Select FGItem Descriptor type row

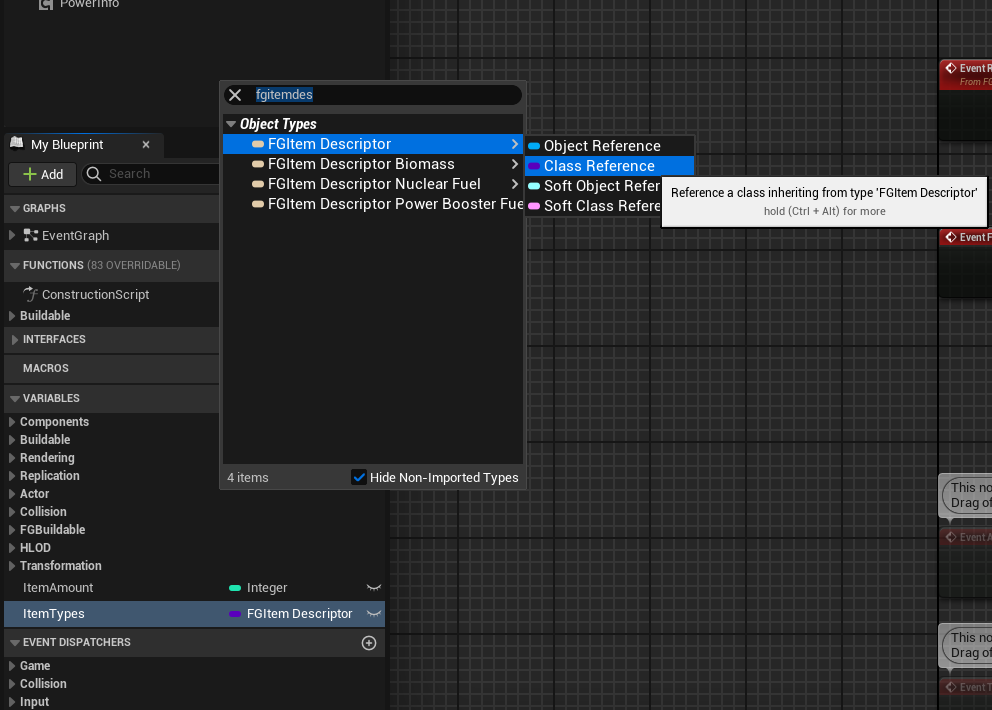[373, 144]
